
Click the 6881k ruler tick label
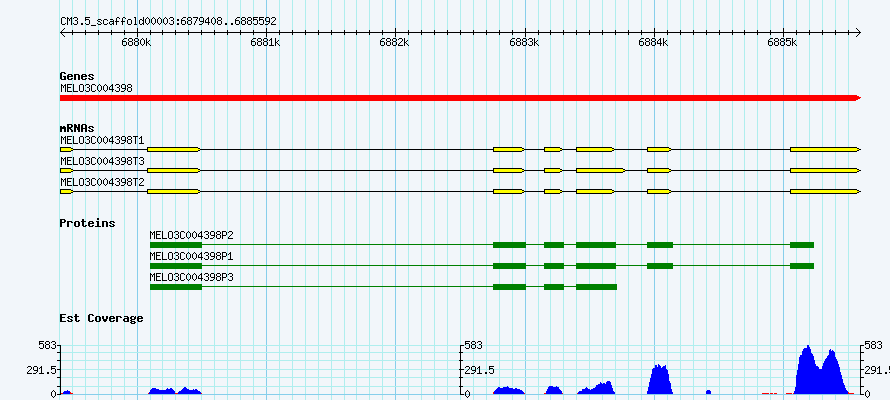(x=266, y=43)
